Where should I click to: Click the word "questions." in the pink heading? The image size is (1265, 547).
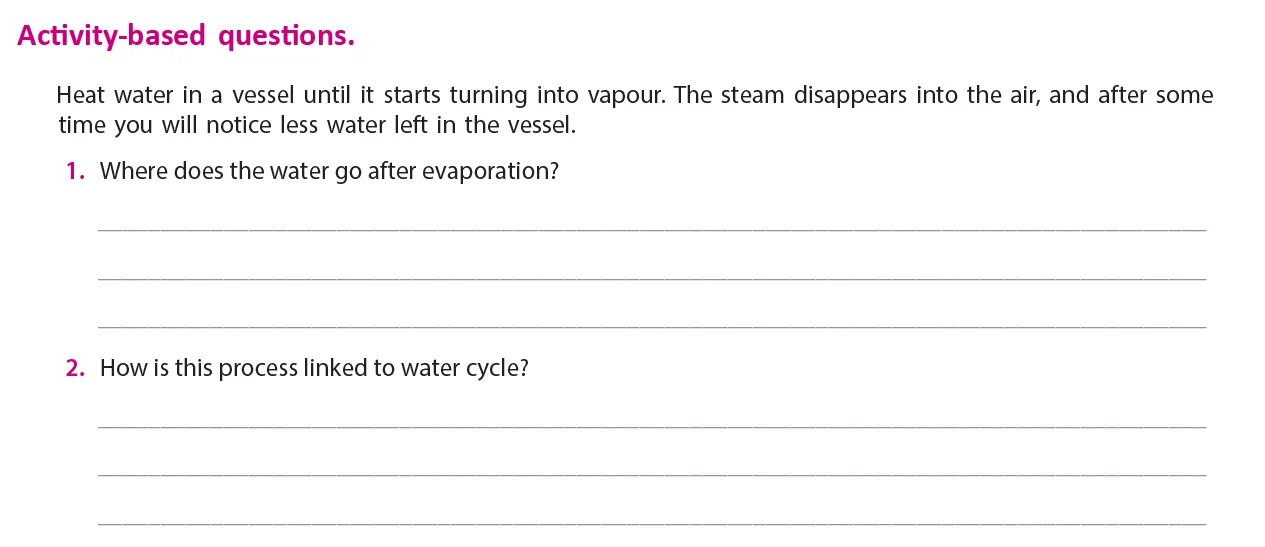point(287,36)
